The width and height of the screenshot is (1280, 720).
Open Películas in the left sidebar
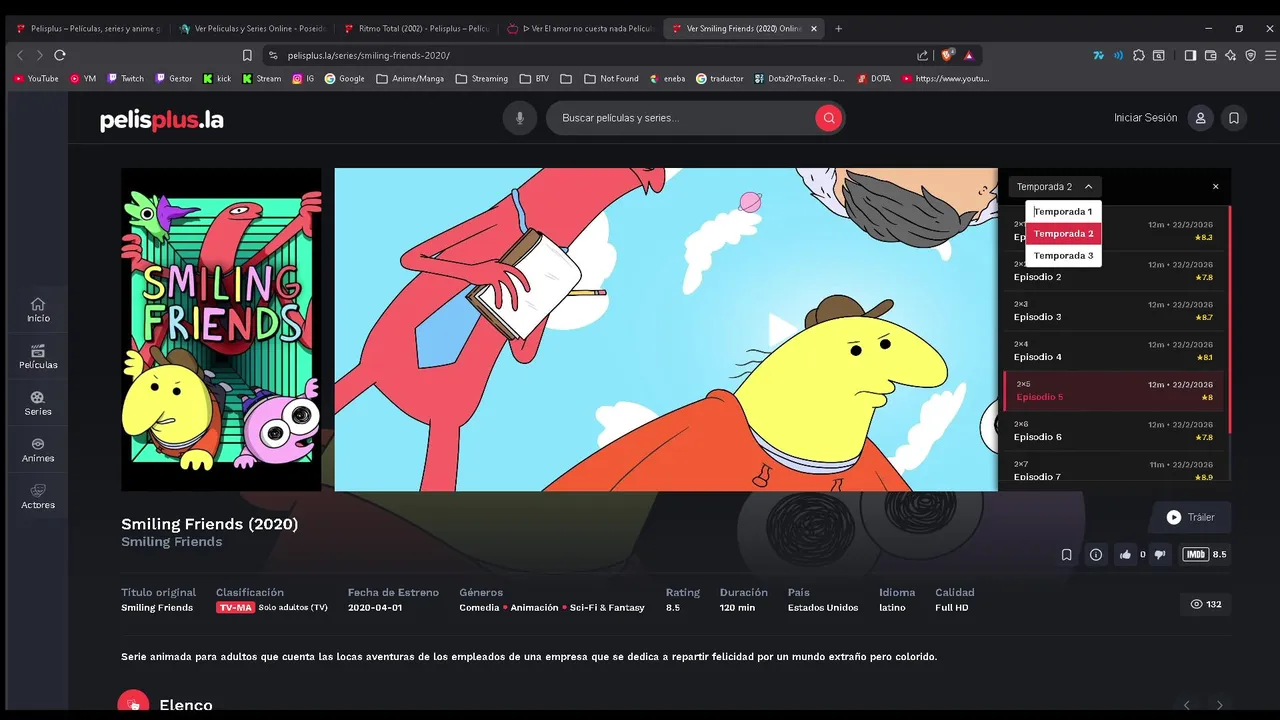point(38,357)
